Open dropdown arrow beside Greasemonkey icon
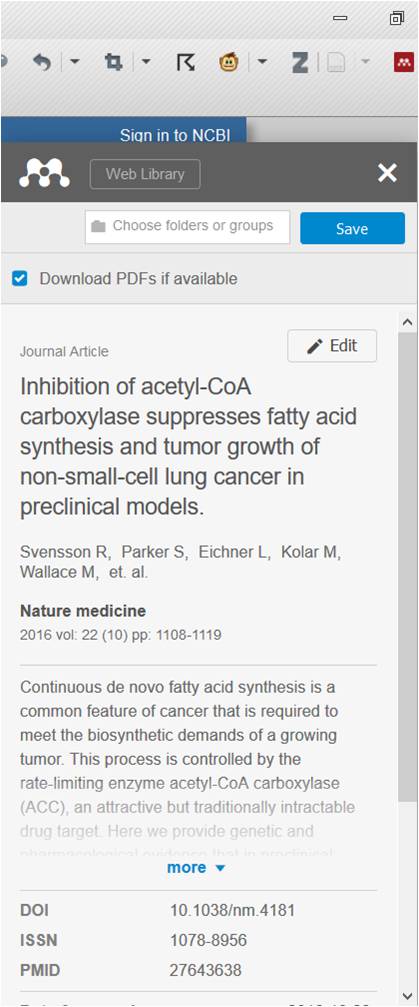The height and width of the screenshot is (1007, 419). coord(262,62)
